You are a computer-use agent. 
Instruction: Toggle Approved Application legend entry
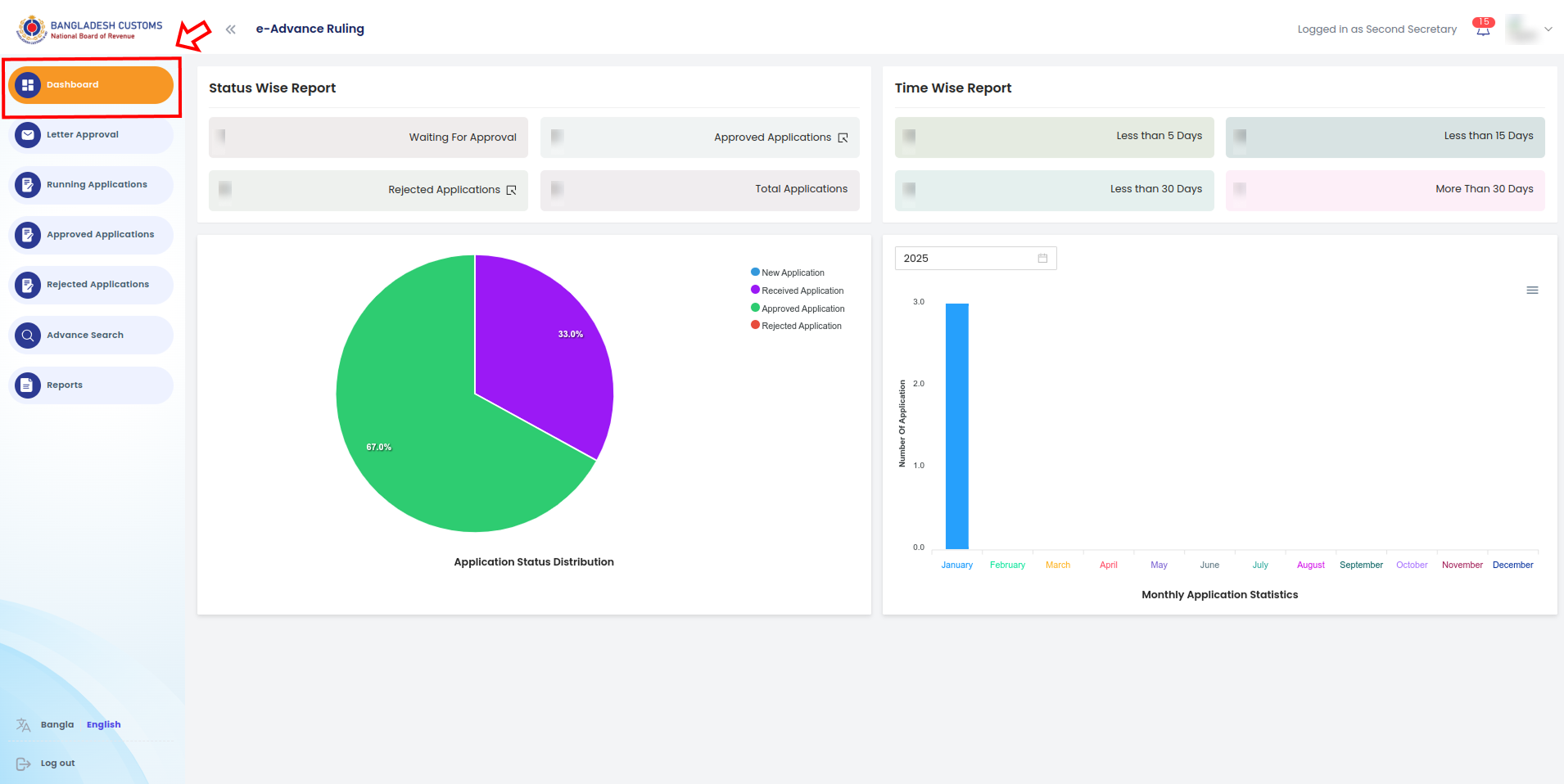798,309
